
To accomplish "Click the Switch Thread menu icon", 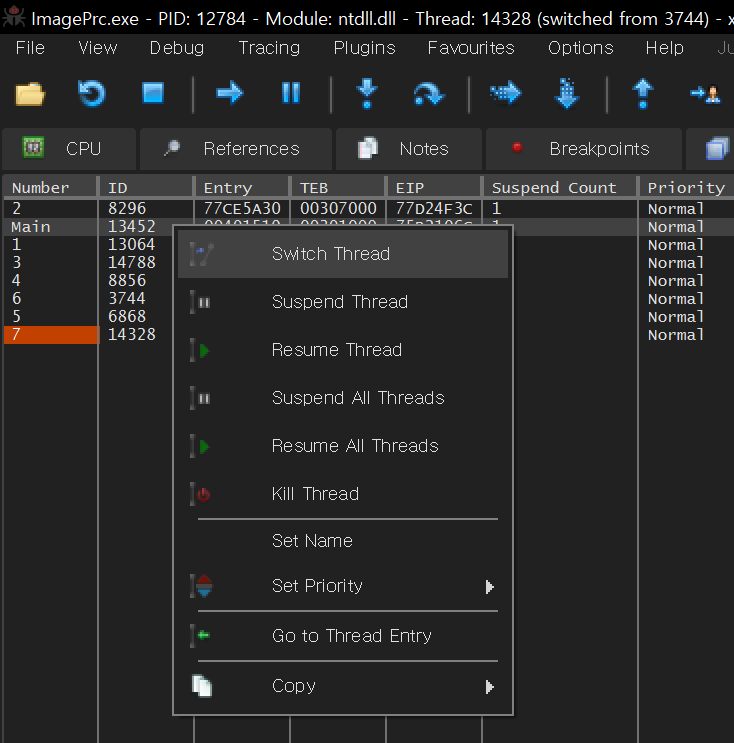I will point(202,254).
